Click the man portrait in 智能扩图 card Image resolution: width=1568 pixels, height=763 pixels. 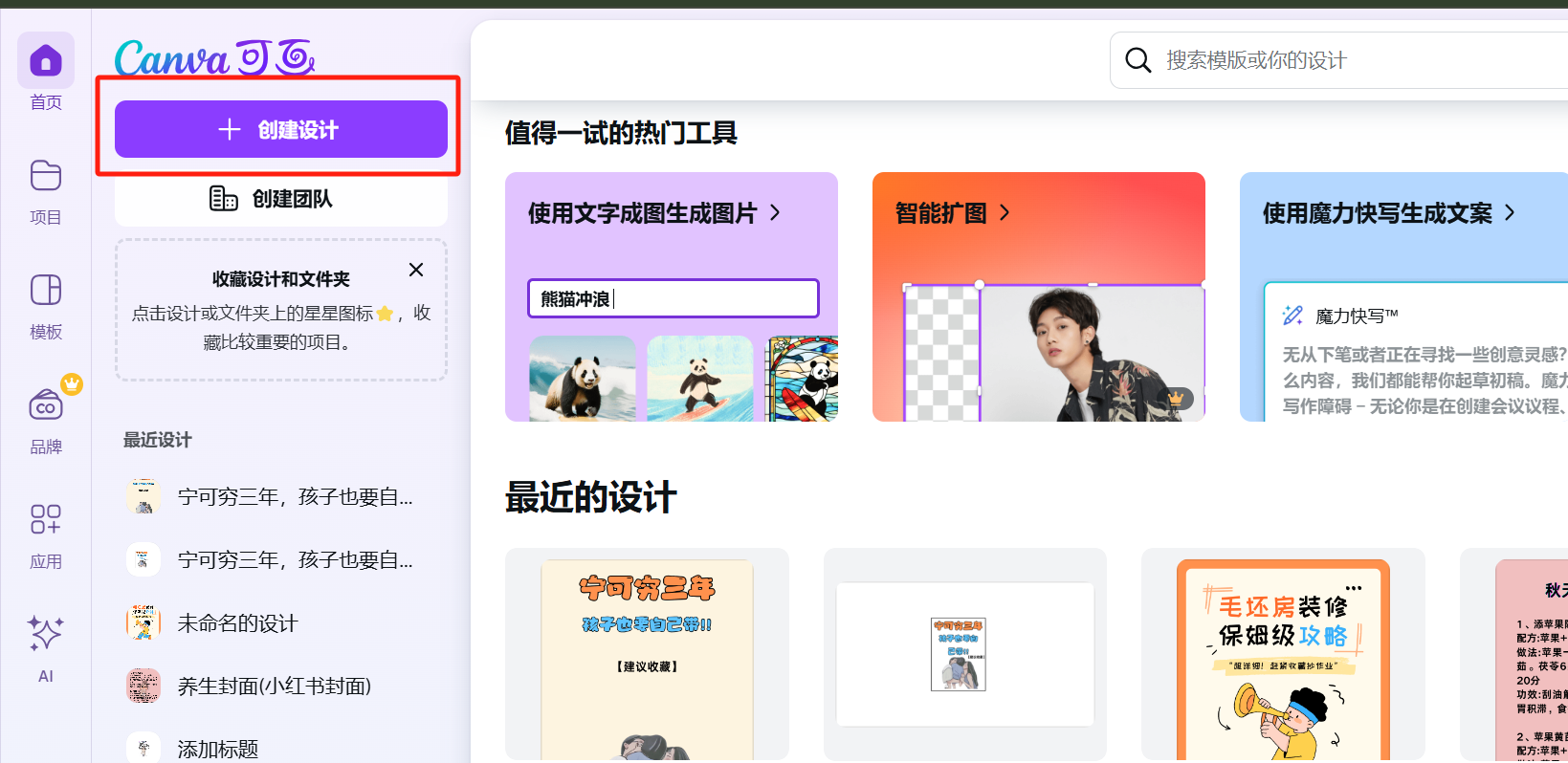click(x=1091, y=354)
